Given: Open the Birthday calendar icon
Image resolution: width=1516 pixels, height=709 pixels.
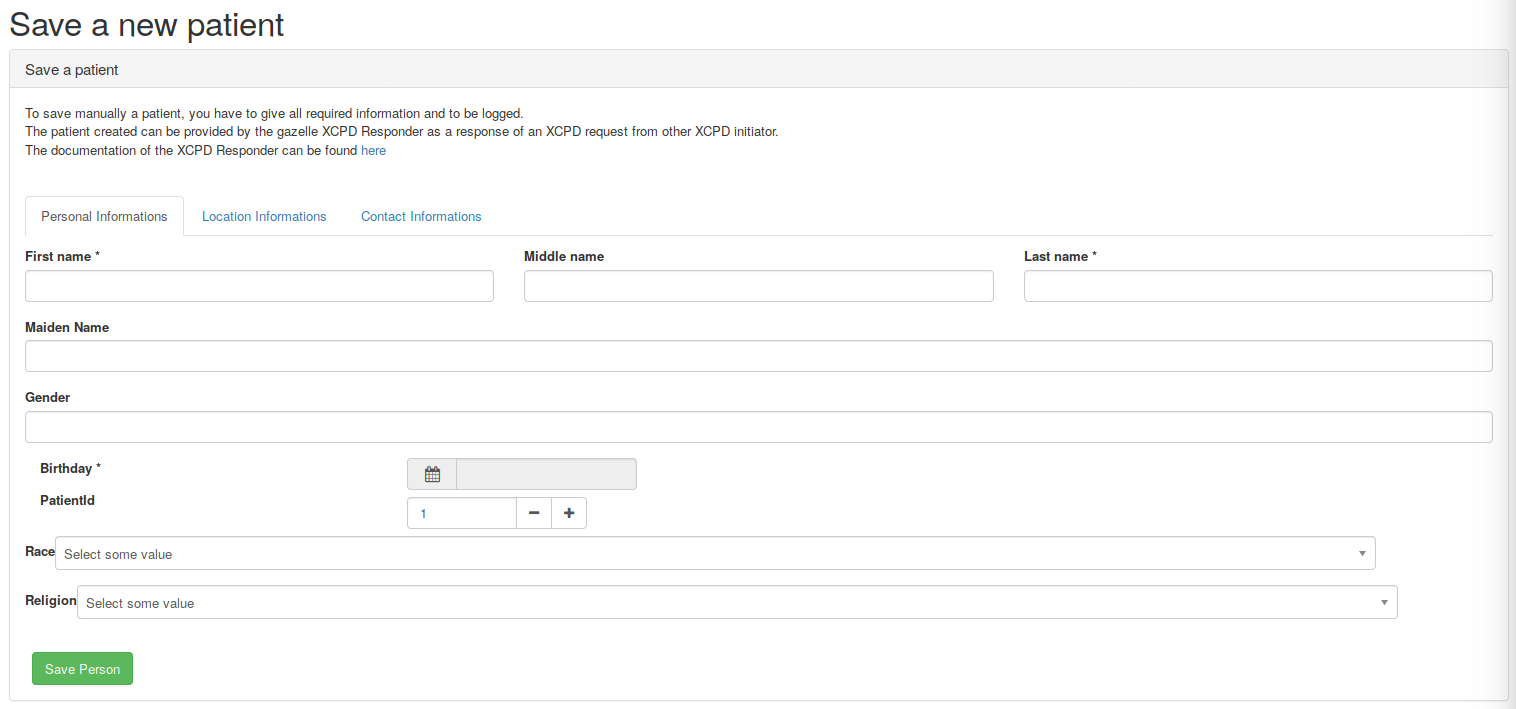Looking at the screenshot, I should [432, 474].
